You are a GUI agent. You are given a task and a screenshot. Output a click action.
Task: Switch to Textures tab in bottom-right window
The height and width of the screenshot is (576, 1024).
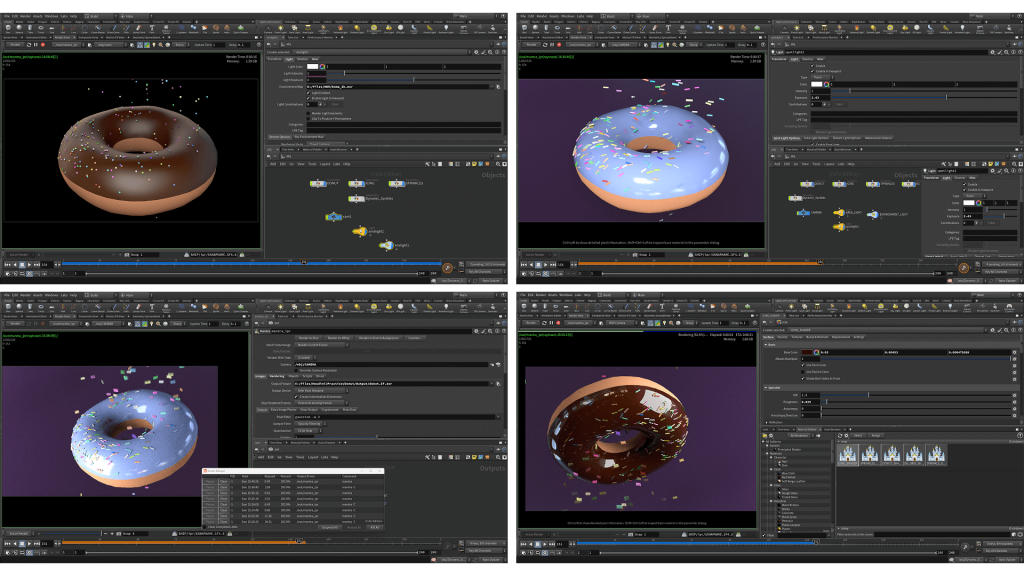[x=797, y=337]
